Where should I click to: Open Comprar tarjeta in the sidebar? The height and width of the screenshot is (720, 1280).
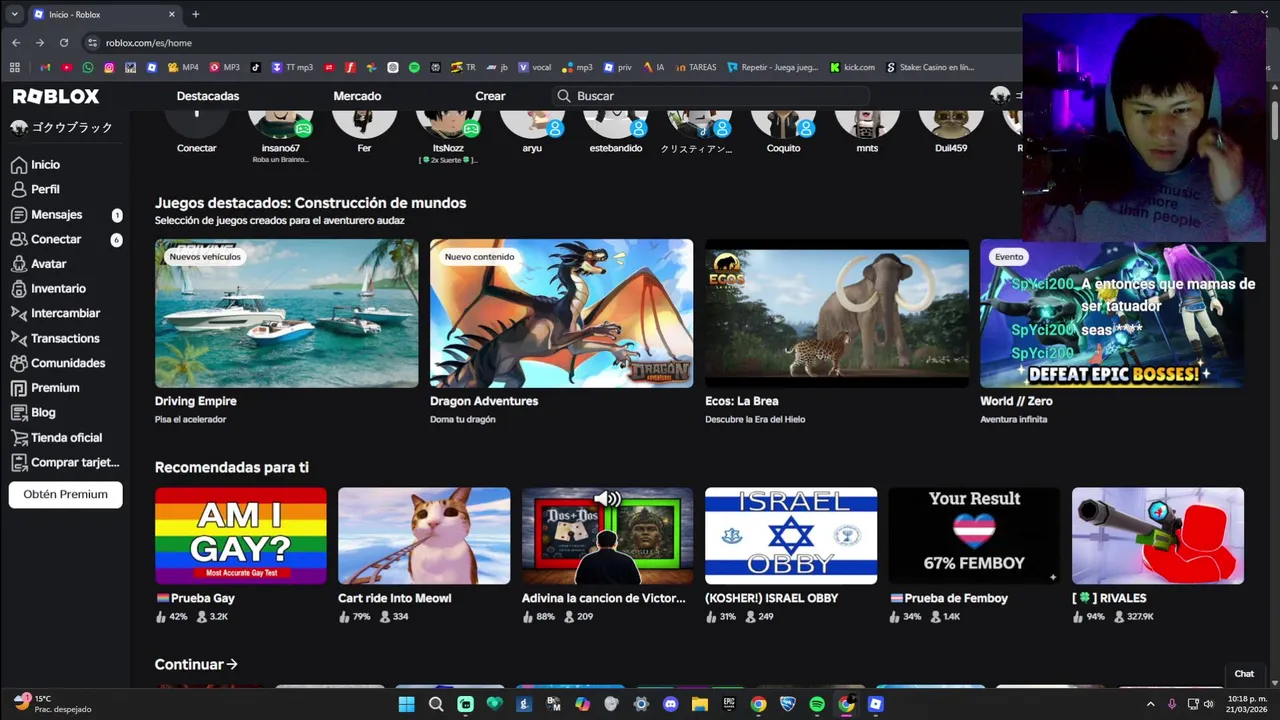[64, 463]
